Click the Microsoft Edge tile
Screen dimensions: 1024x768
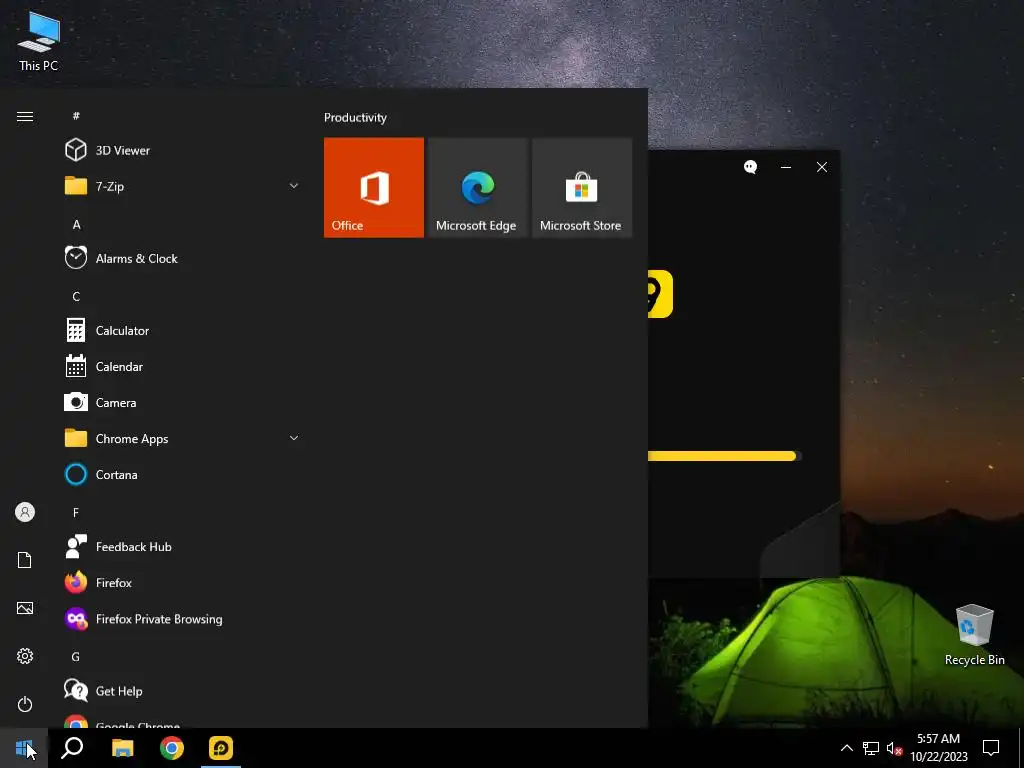click(x=477, y=187)
